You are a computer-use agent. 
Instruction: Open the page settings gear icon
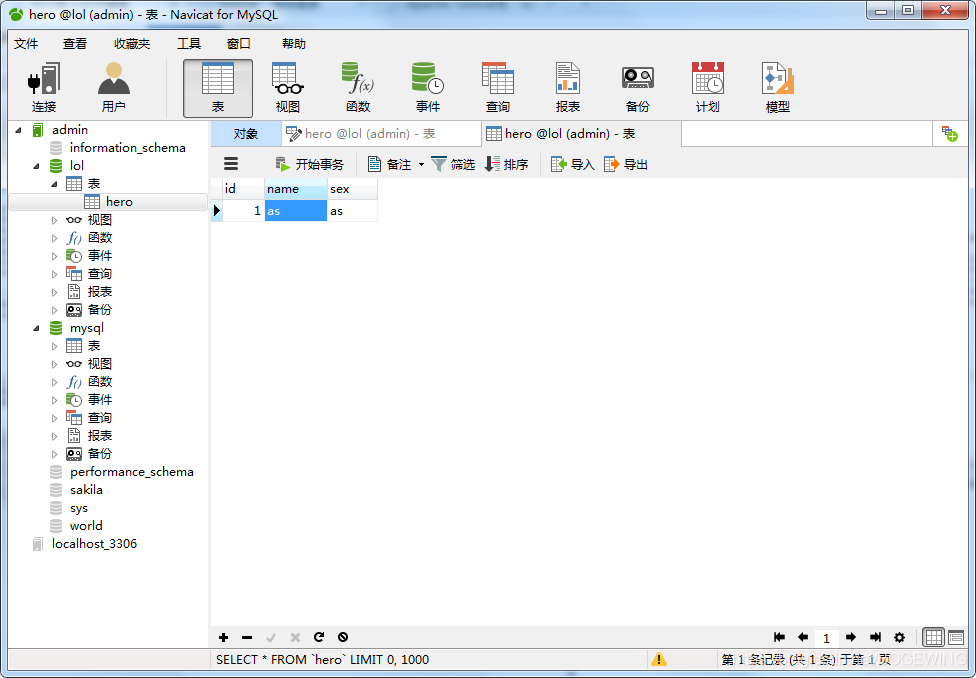tap(899, 637)
